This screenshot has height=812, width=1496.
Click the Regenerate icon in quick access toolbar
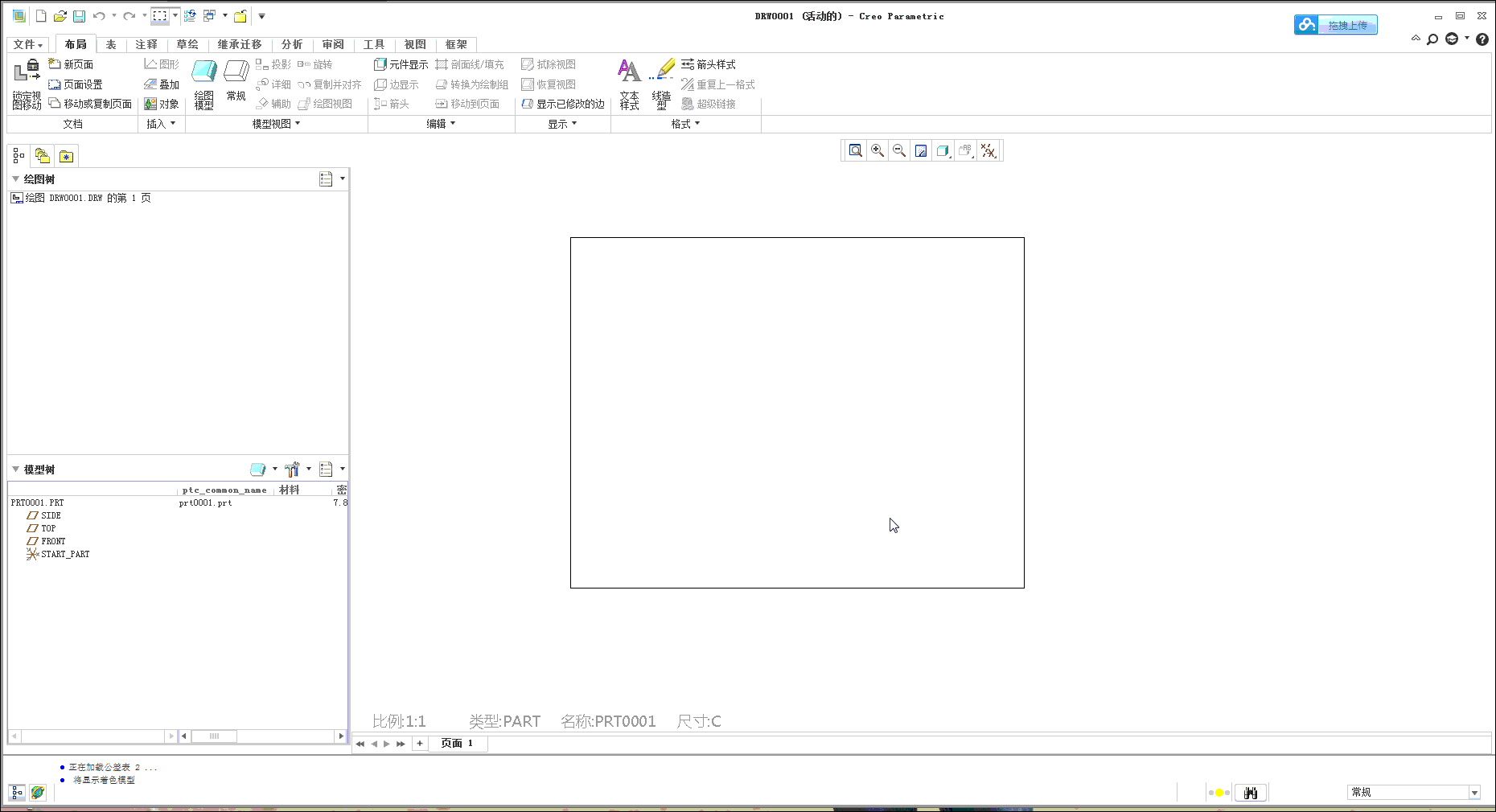(190, 16)
